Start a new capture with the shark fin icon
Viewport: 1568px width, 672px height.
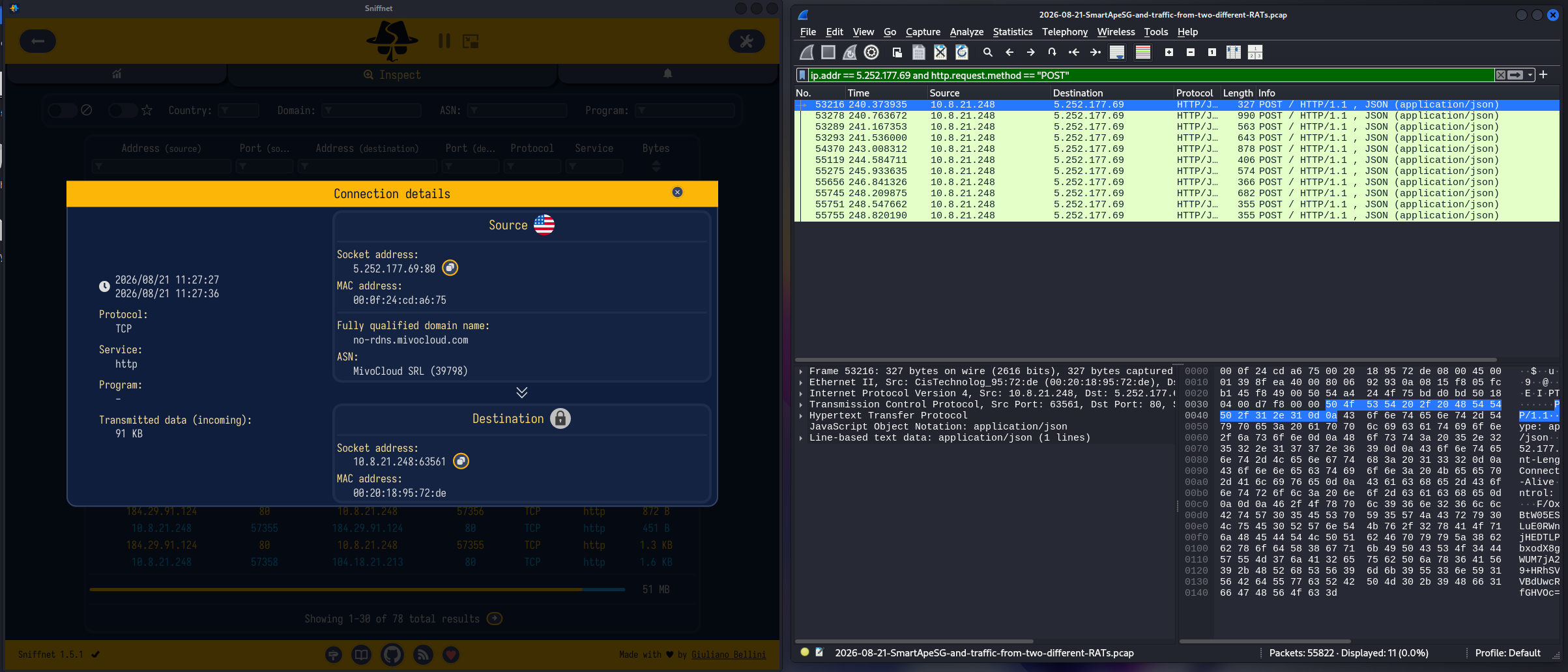[807, 52]
